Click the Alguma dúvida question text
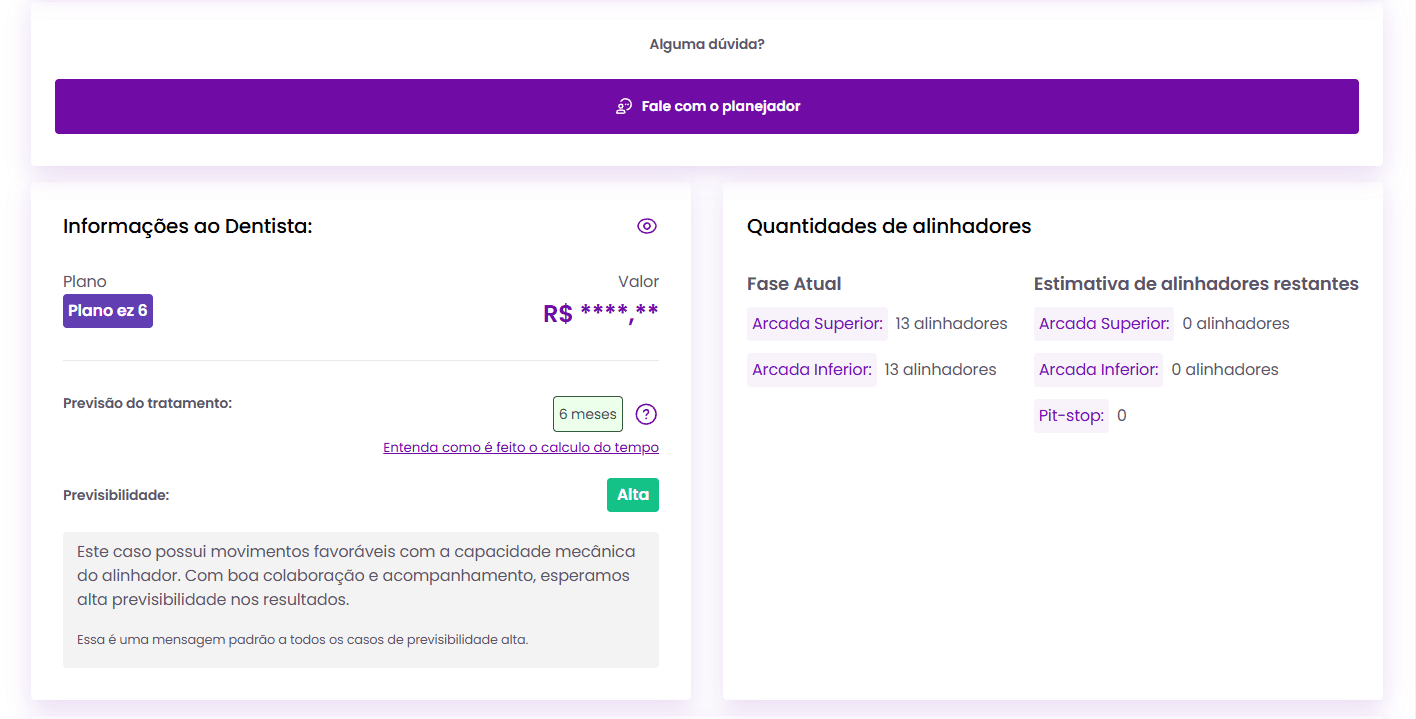The image size is (1416, 719). pos(706,43)
